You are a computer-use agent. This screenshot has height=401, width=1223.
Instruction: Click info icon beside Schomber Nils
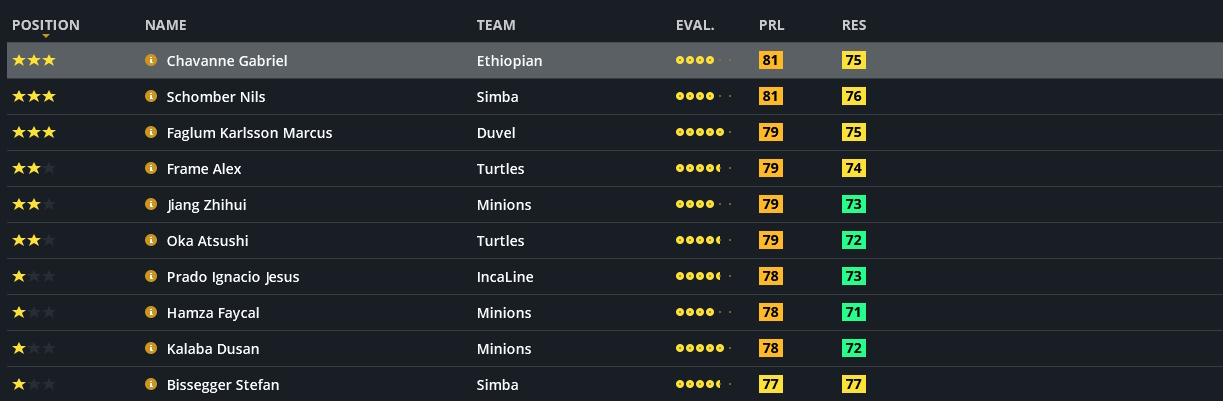(x=151, y=97)
